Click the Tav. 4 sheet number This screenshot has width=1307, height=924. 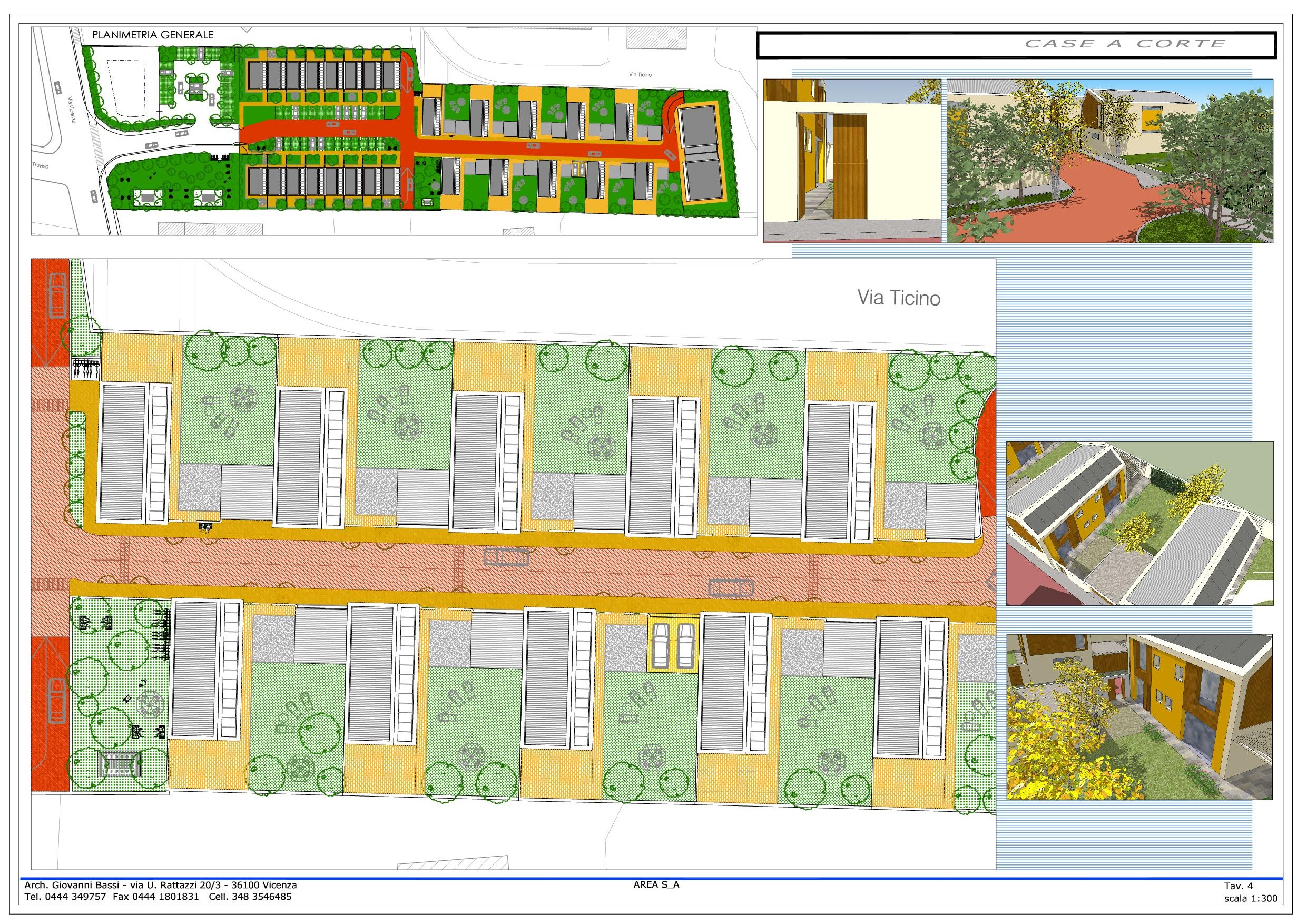click(x=1238, y=886)
